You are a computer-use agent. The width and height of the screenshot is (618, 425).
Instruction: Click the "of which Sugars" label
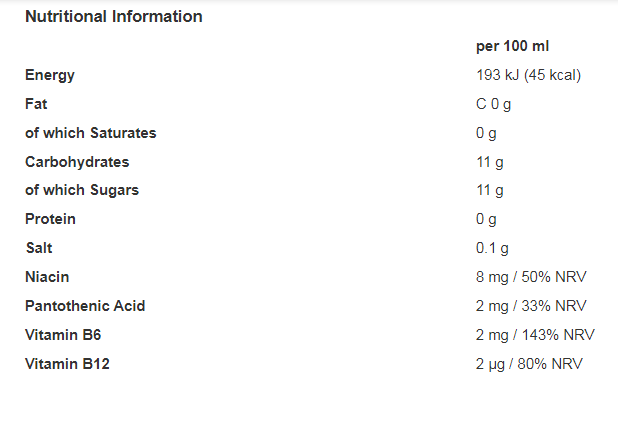82,190
